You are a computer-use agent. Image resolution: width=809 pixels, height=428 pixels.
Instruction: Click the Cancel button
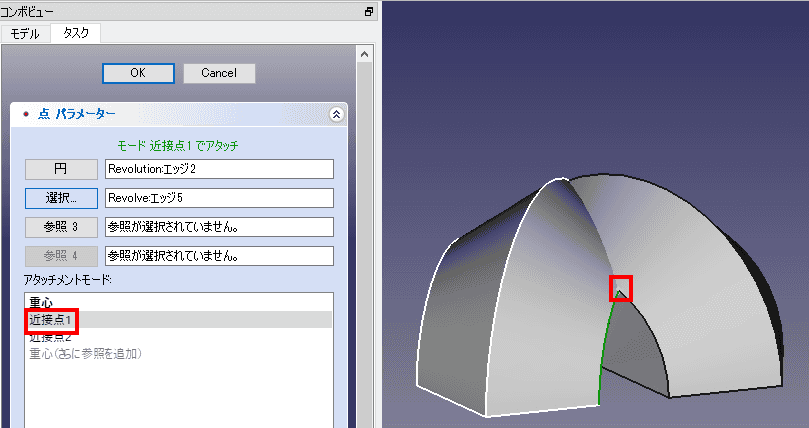click(219, 73)
